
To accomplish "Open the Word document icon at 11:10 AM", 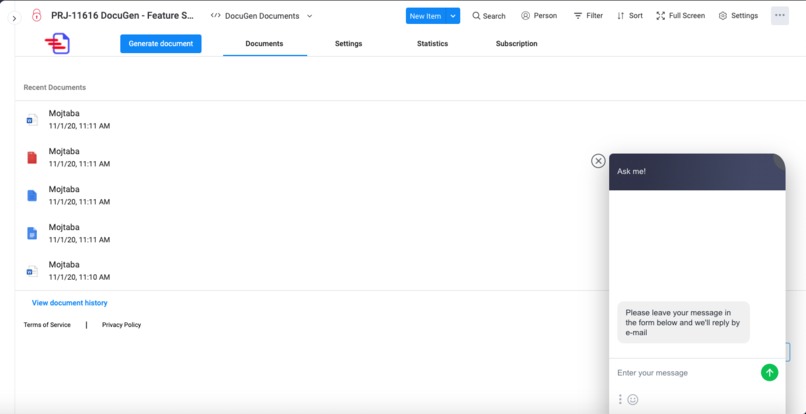I will pyautogui.click(x=32, y=271).
